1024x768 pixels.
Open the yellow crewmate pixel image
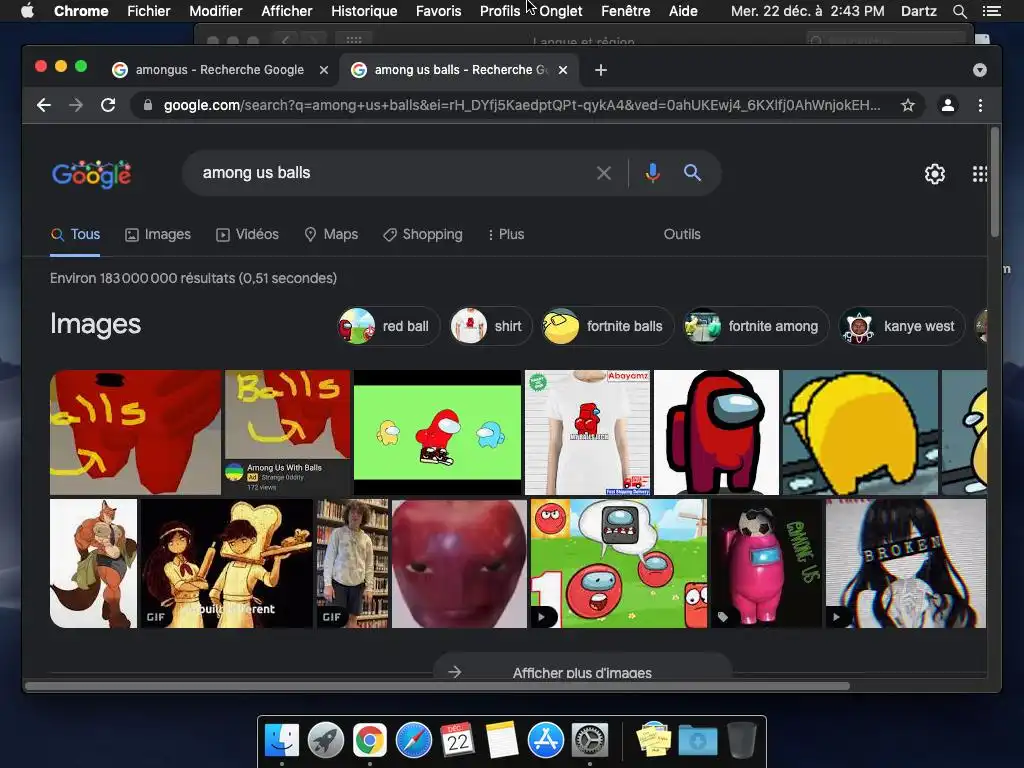tap(860, 432)
